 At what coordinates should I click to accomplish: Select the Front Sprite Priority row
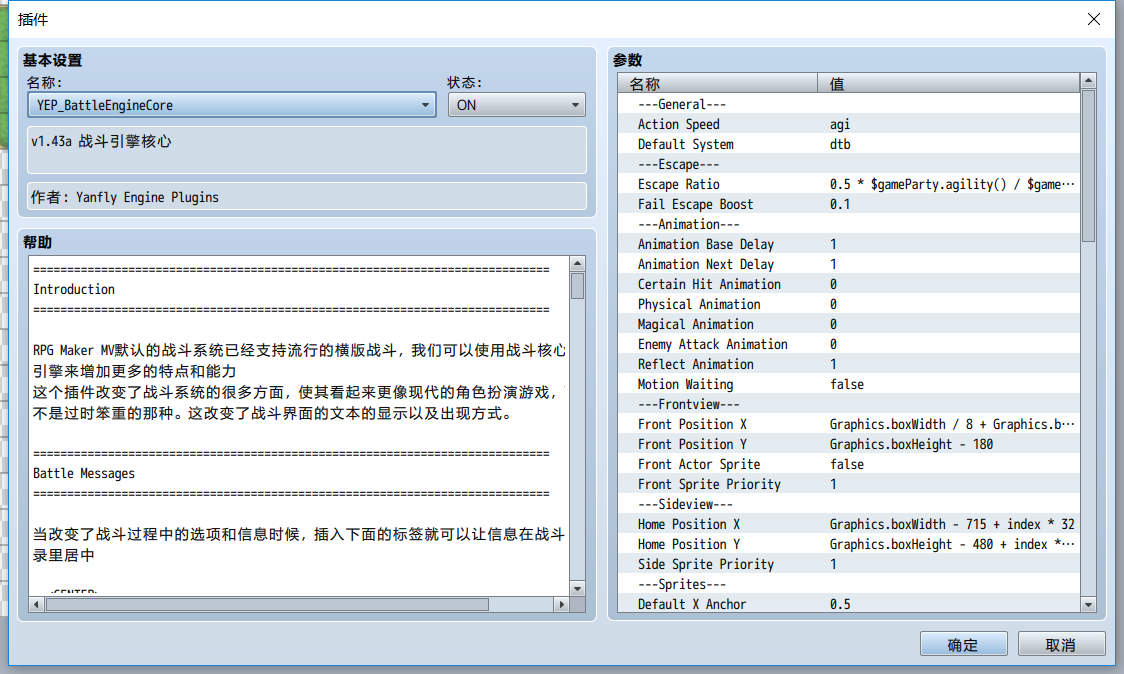tap(849, 485)
